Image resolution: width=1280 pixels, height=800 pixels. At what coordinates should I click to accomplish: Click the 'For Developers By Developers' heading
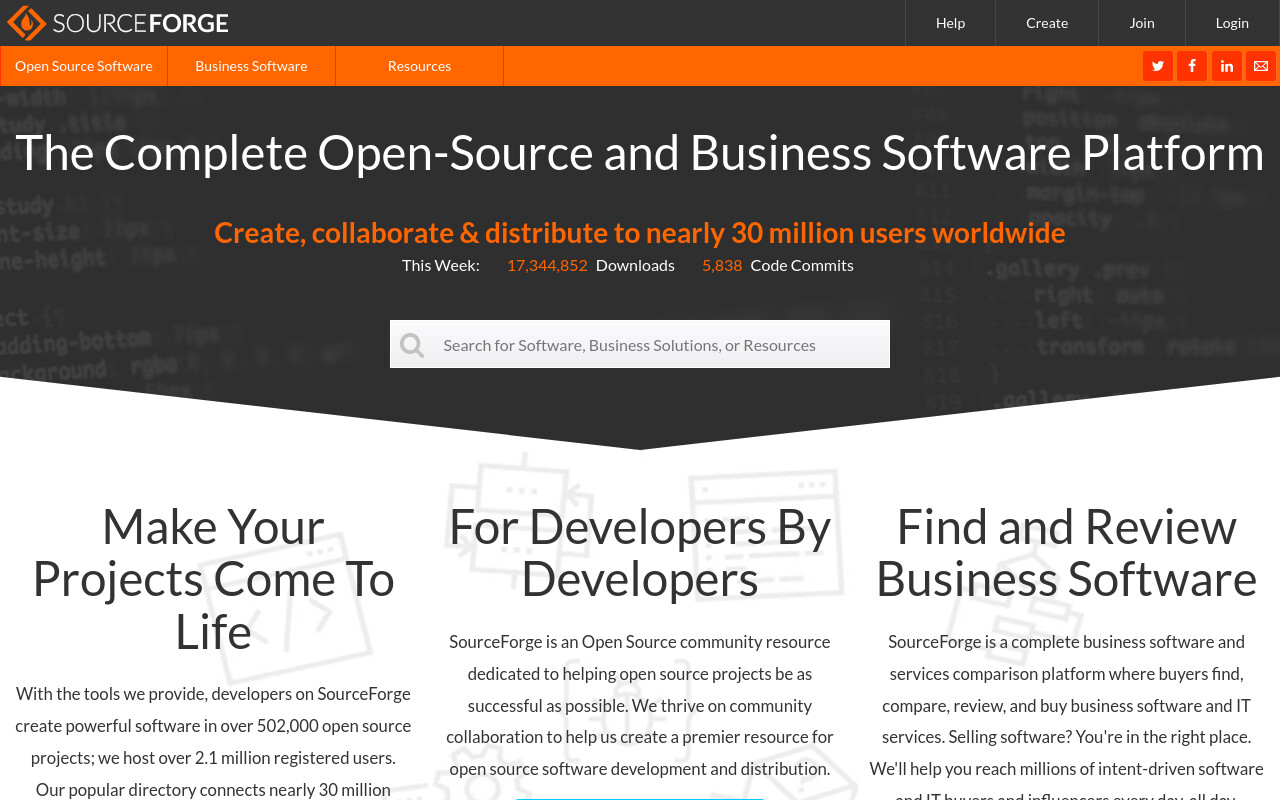[x=640, y=553]
